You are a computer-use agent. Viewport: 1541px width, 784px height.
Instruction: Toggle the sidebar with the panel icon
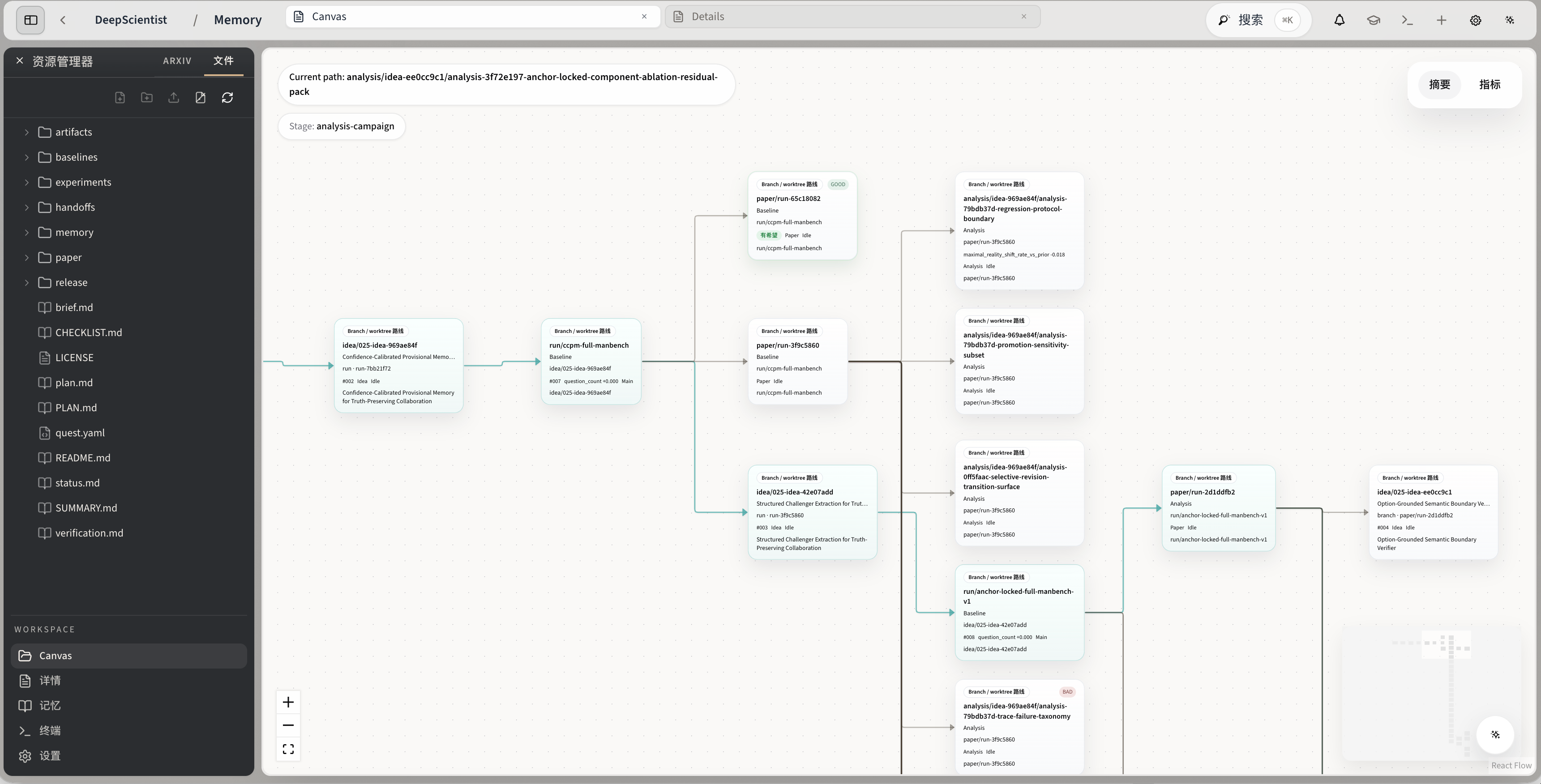click(x=30, y=20)
